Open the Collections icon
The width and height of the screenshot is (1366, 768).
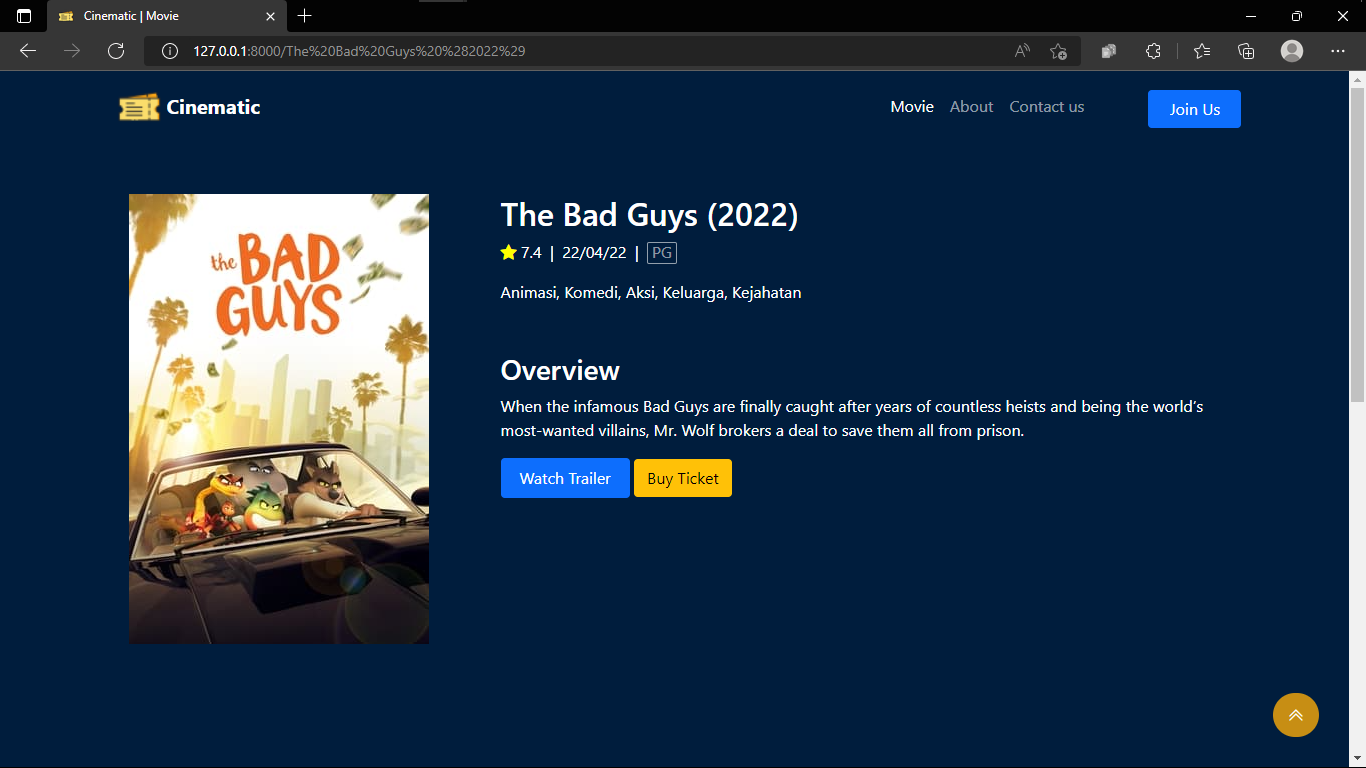(1246, 51)
